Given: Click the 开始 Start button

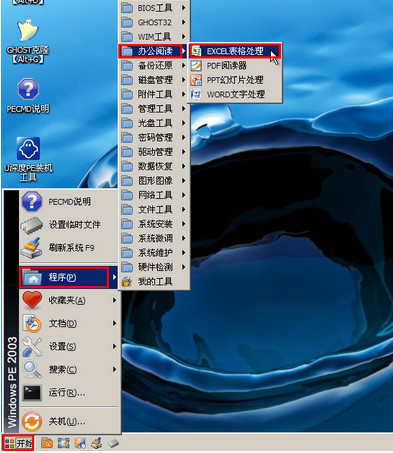Looking at the screenshot, I should point(18,443).
